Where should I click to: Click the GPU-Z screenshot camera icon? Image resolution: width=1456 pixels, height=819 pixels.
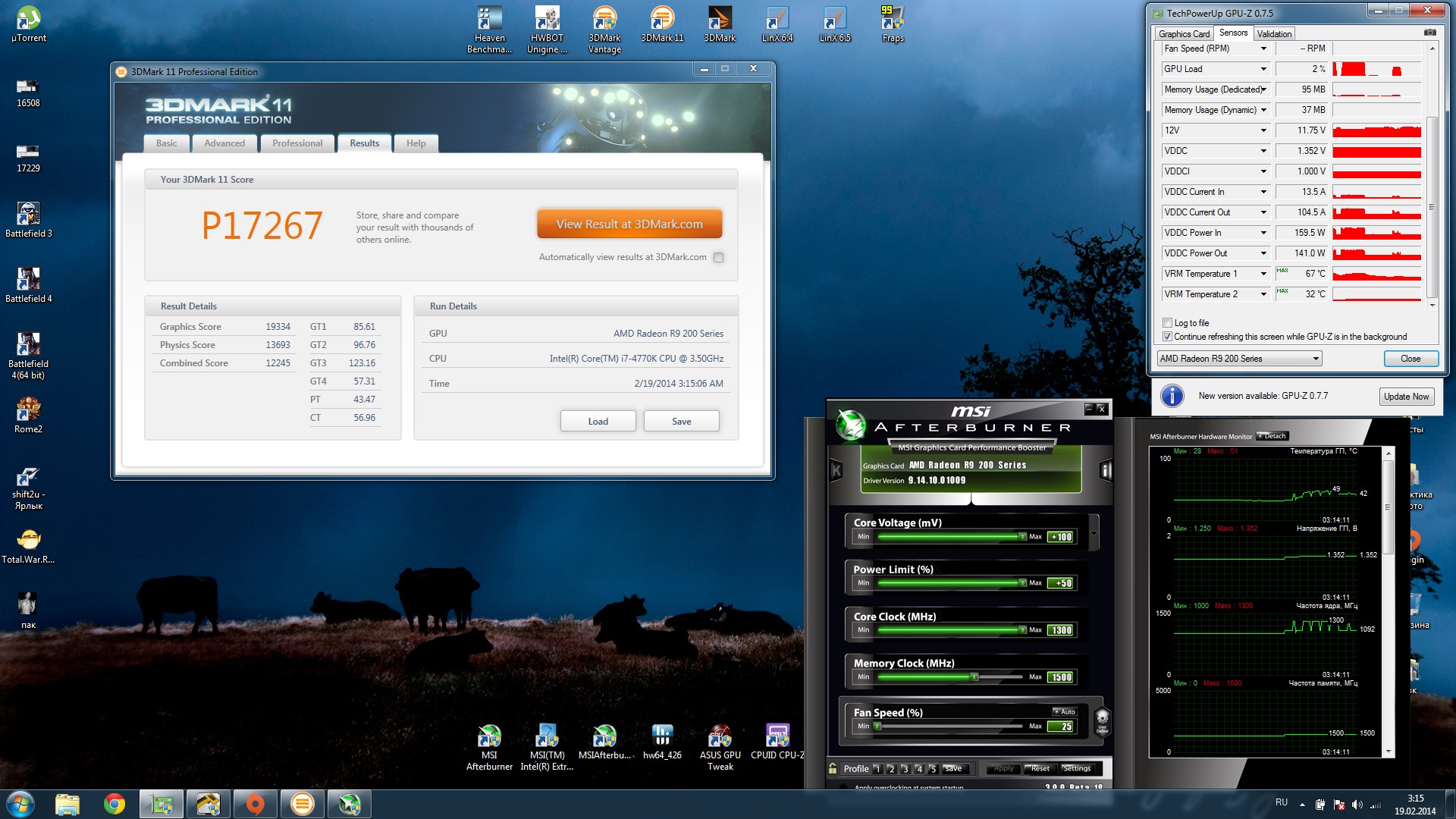pos(1429,33)
